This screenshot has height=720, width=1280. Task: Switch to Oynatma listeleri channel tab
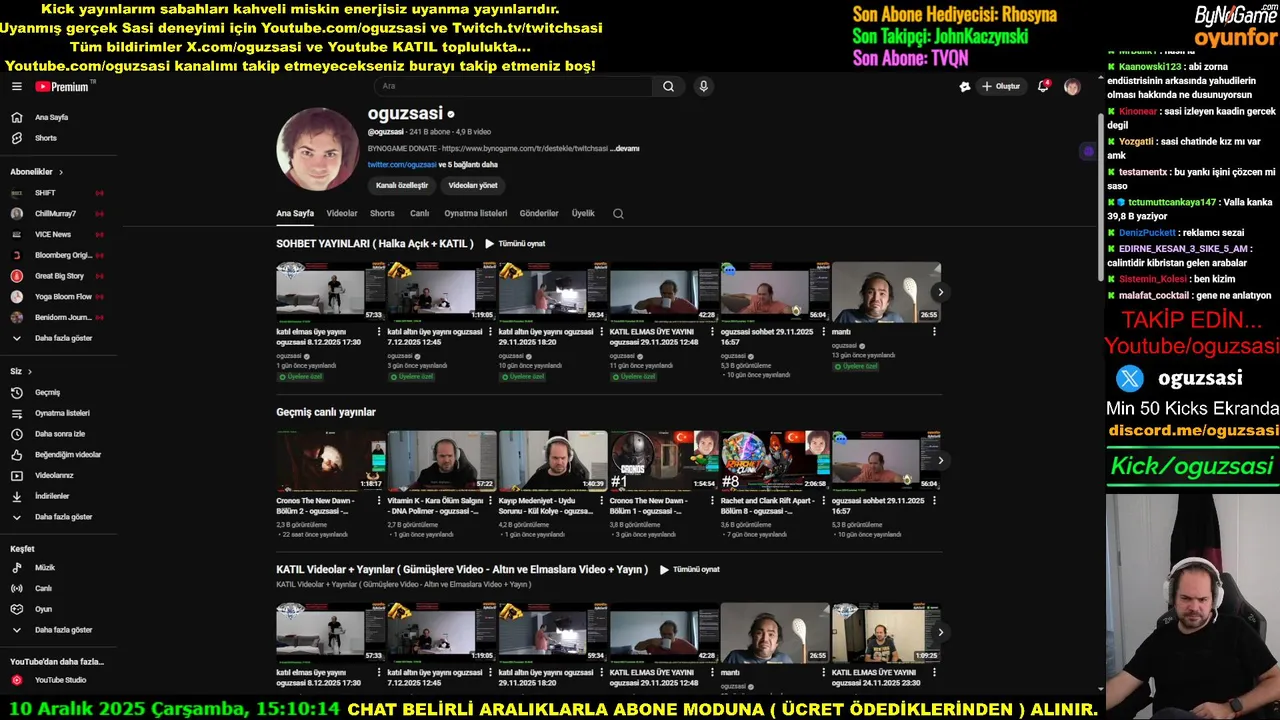click(476, 213)
